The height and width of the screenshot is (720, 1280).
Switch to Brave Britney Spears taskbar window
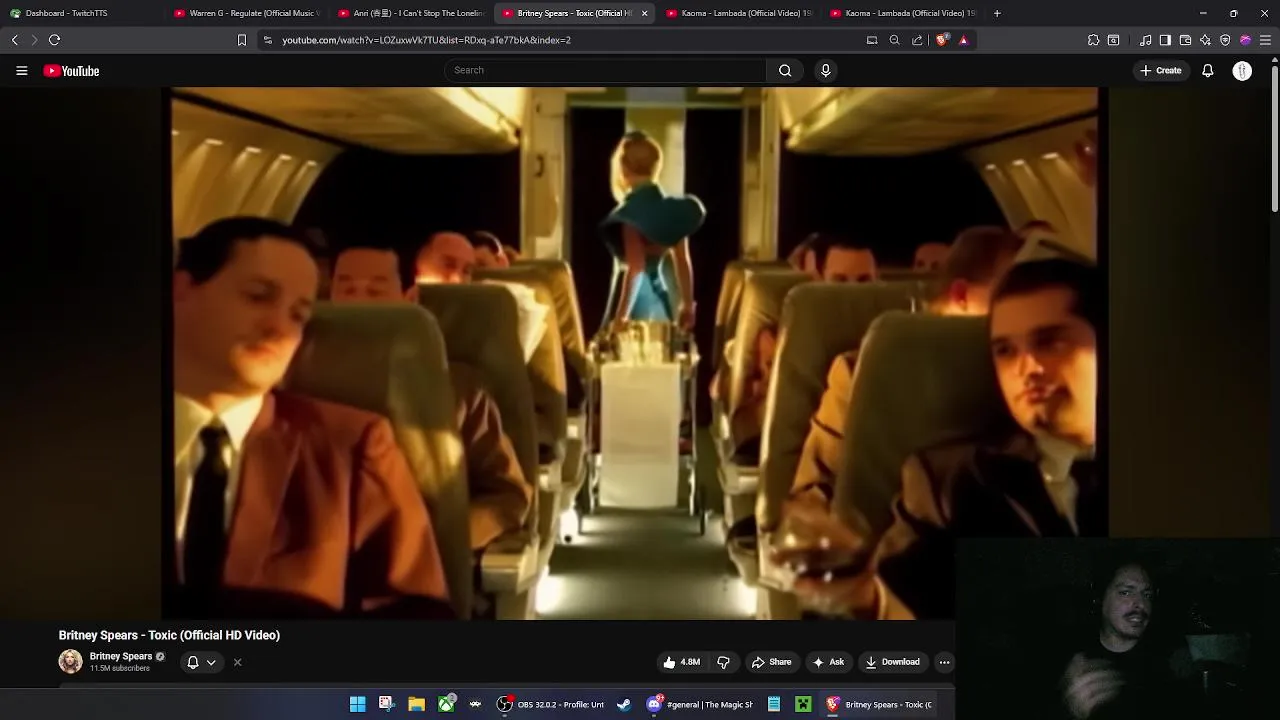880,704
